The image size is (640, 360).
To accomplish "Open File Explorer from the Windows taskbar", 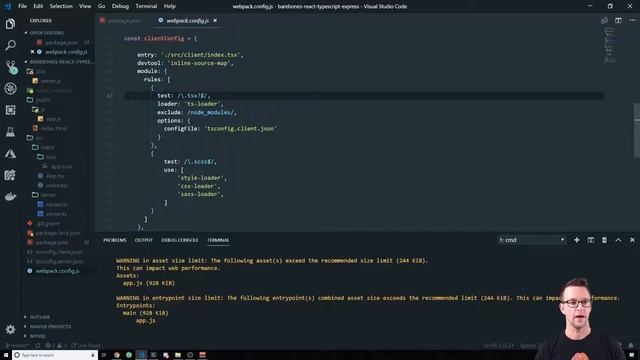I will click(x=178, y=355).
